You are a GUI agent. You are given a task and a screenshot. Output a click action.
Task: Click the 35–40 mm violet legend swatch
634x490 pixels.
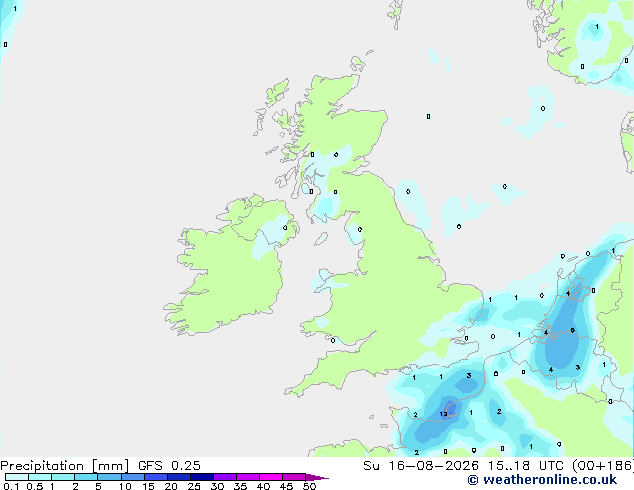tap(248, 477)
